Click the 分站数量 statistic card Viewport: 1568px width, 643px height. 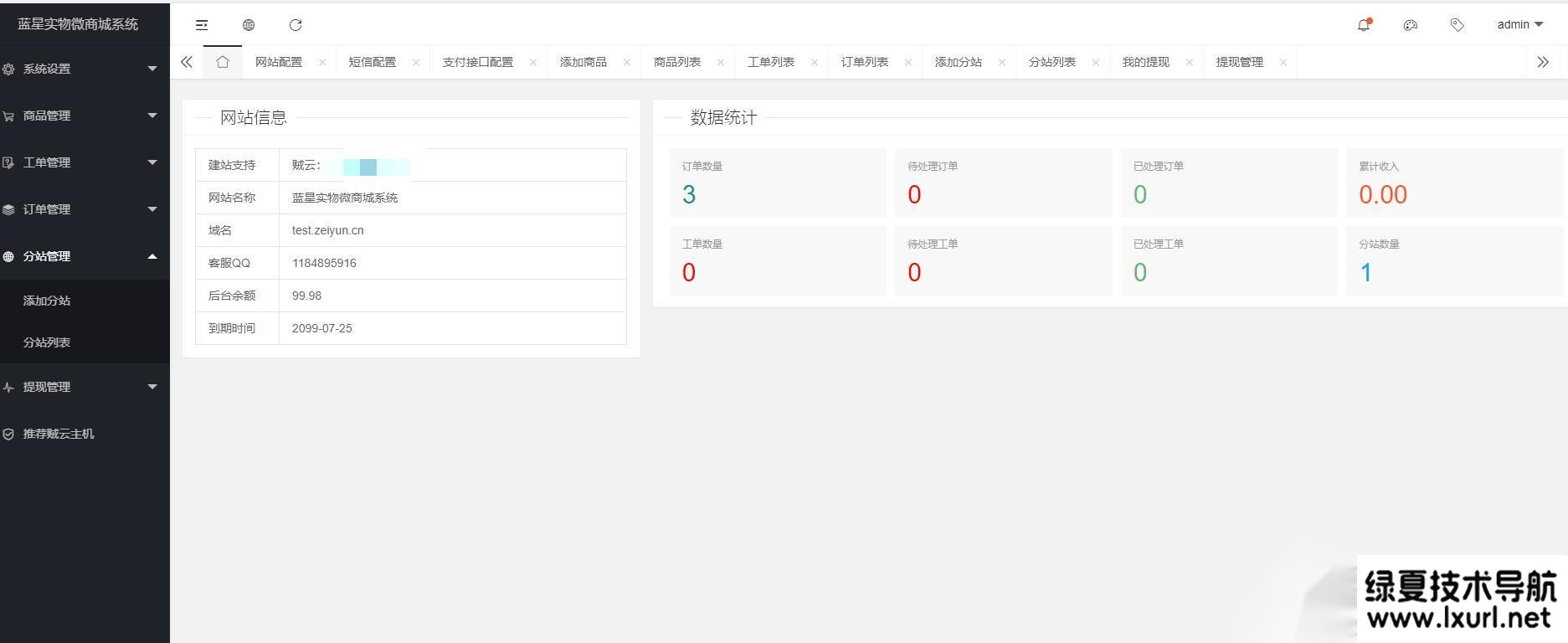1454,260
